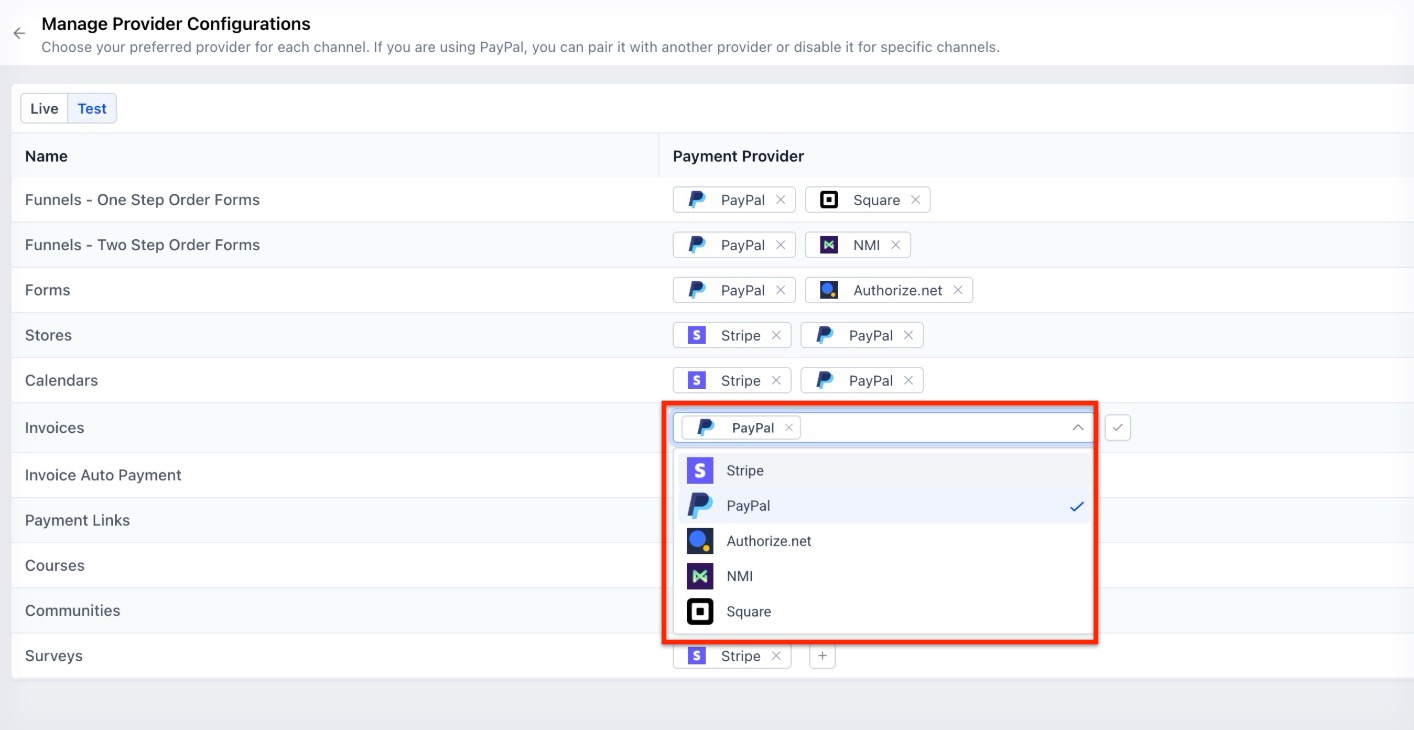This screenshot has width=1414, height=730.
Task: Deselect the checked PayPal dropdown option
Action: point(749,506)
